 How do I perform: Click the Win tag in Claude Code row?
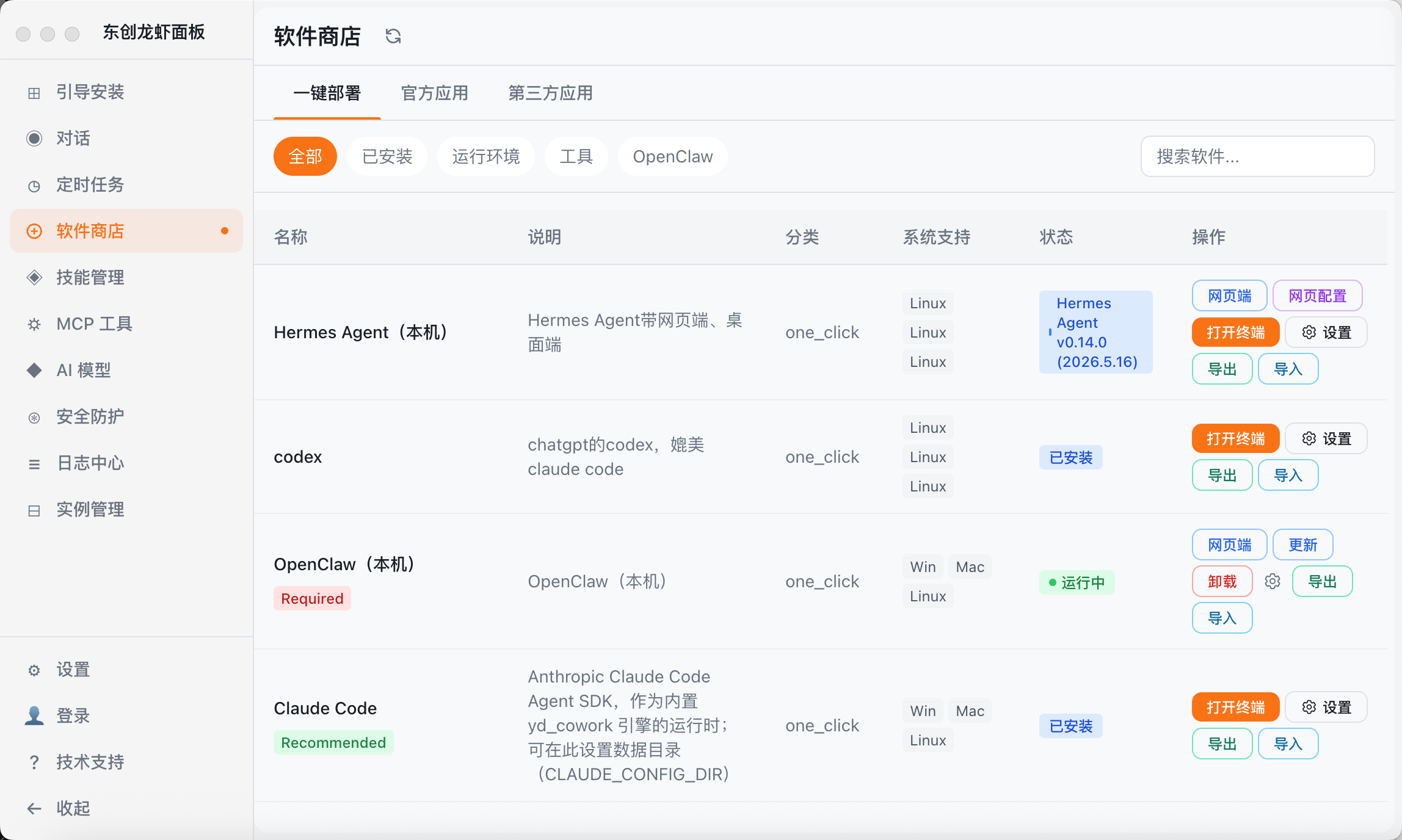pos(923,711)
